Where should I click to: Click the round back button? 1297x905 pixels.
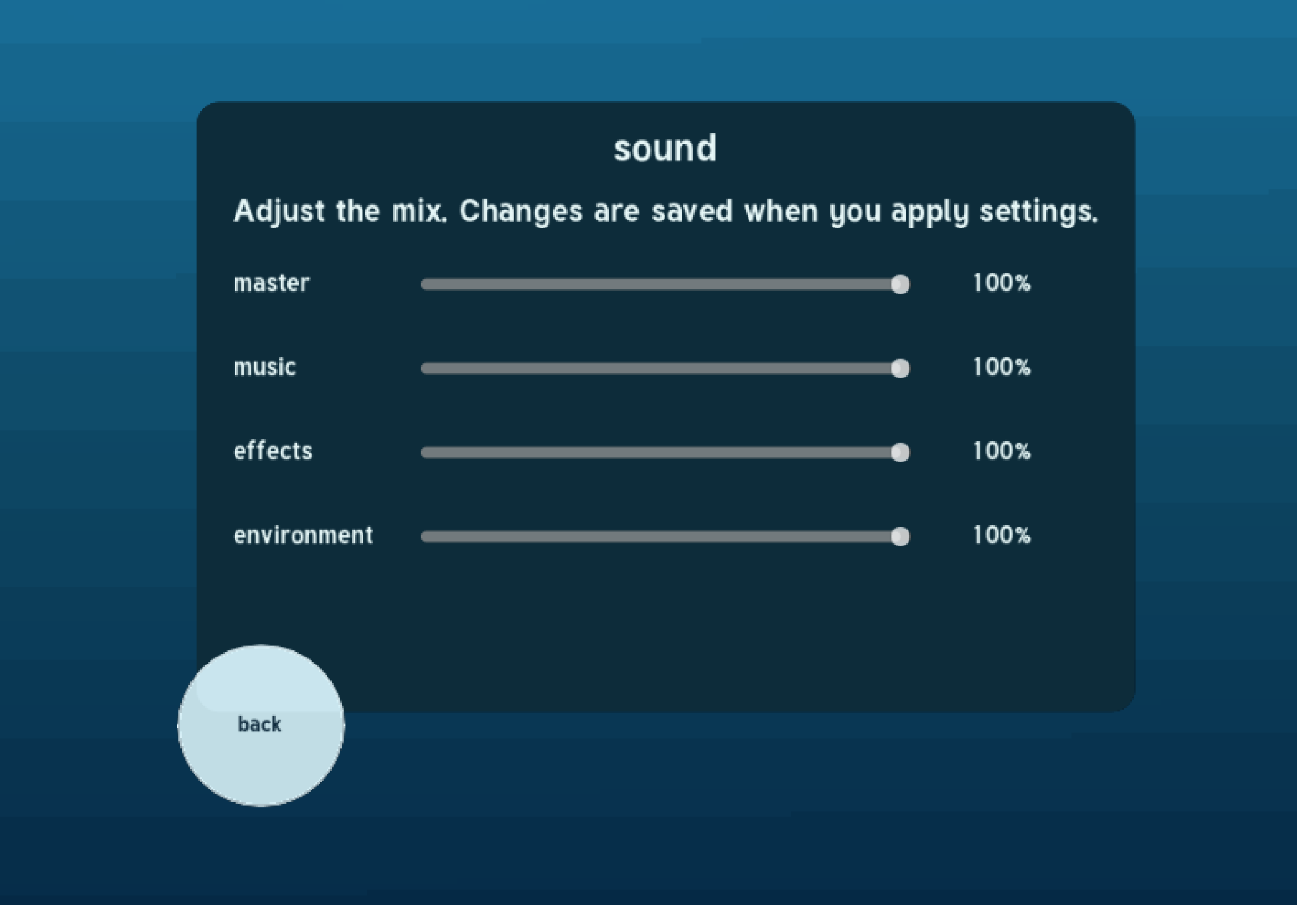[x=261, y=725]
